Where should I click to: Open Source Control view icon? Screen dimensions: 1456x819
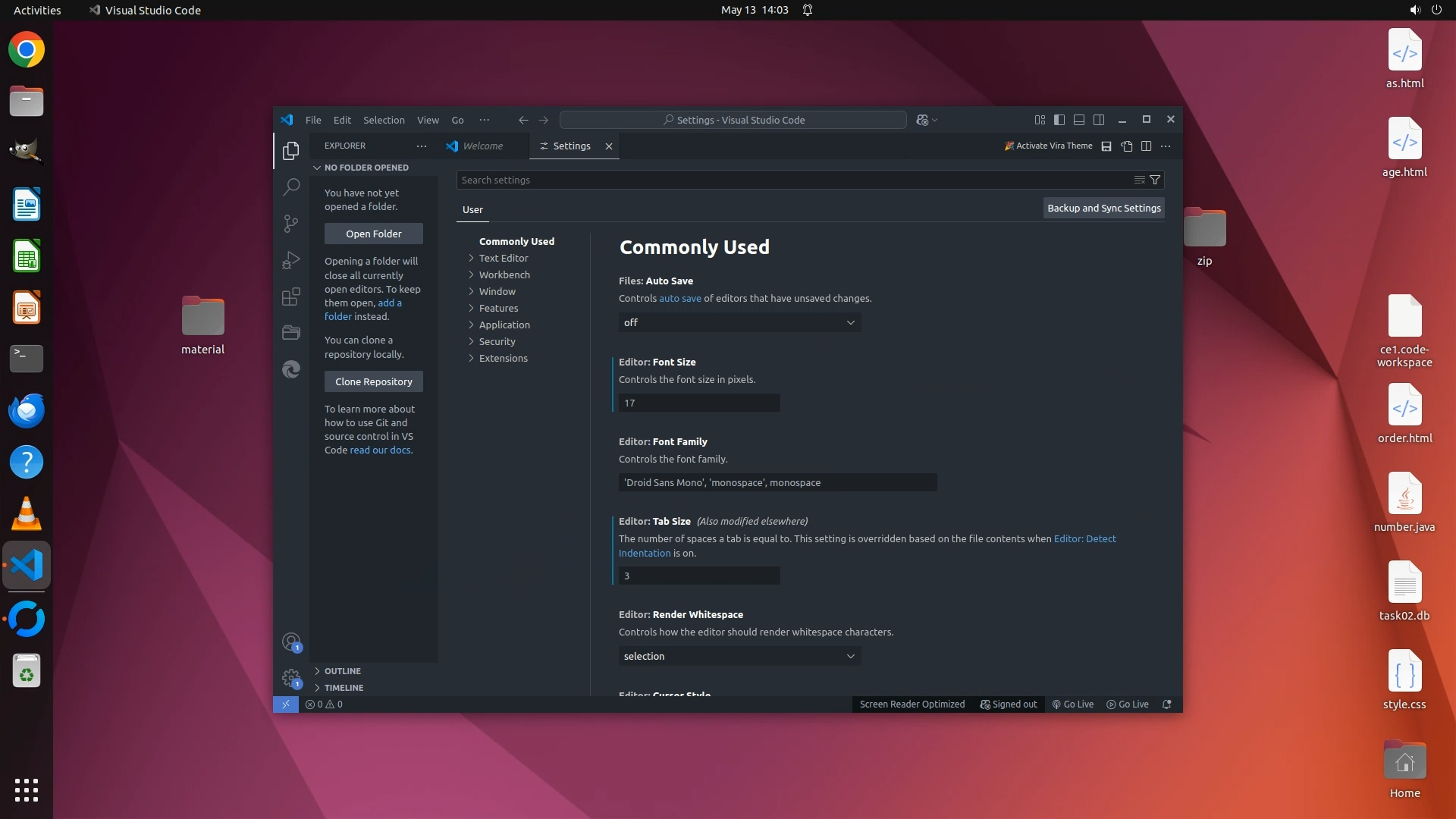tap(291, 223)
